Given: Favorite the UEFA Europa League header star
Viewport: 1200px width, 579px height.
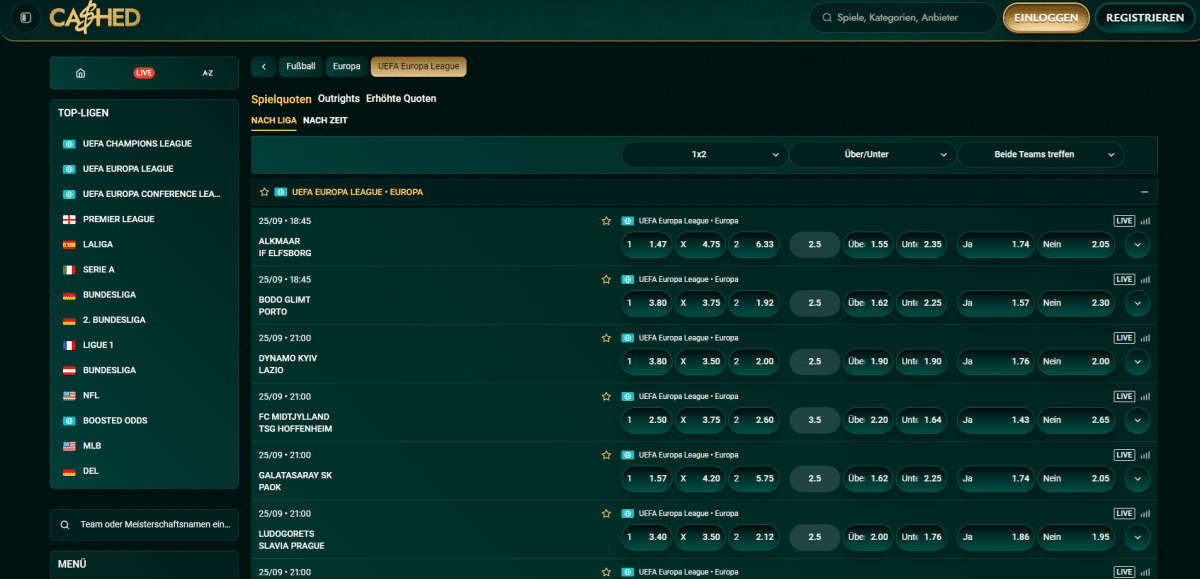Looking at the screenshot, I should [x=264, y=192].
